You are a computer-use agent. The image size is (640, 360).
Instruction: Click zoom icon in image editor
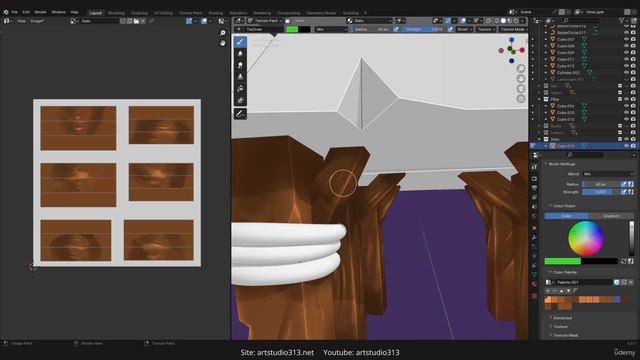222,33
